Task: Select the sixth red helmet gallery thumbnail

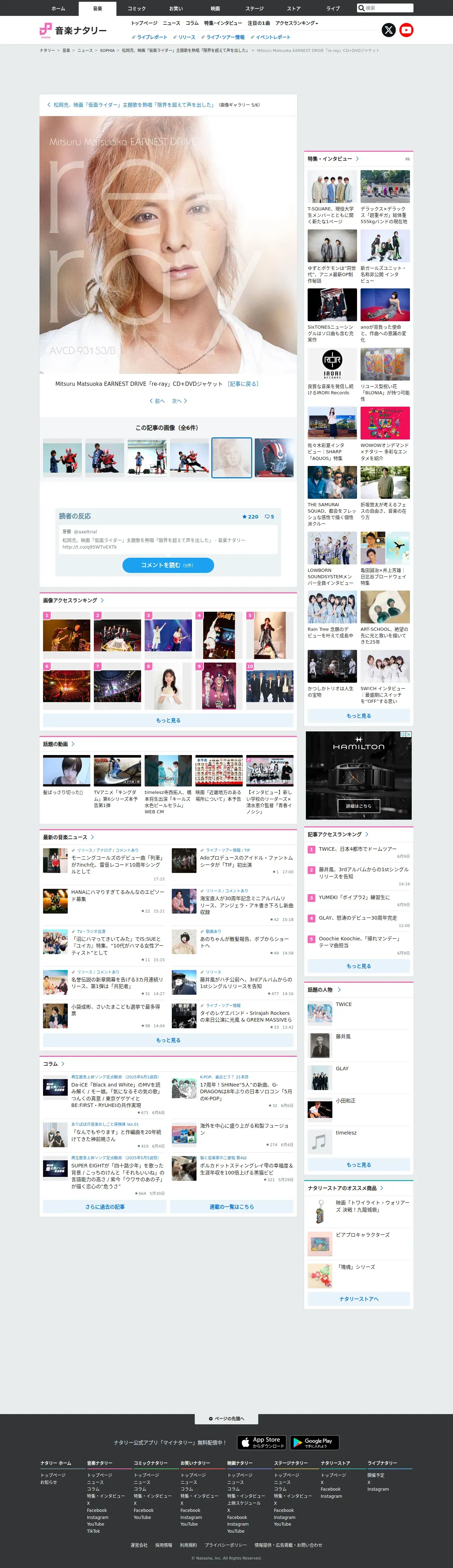Action: [274, 458]
